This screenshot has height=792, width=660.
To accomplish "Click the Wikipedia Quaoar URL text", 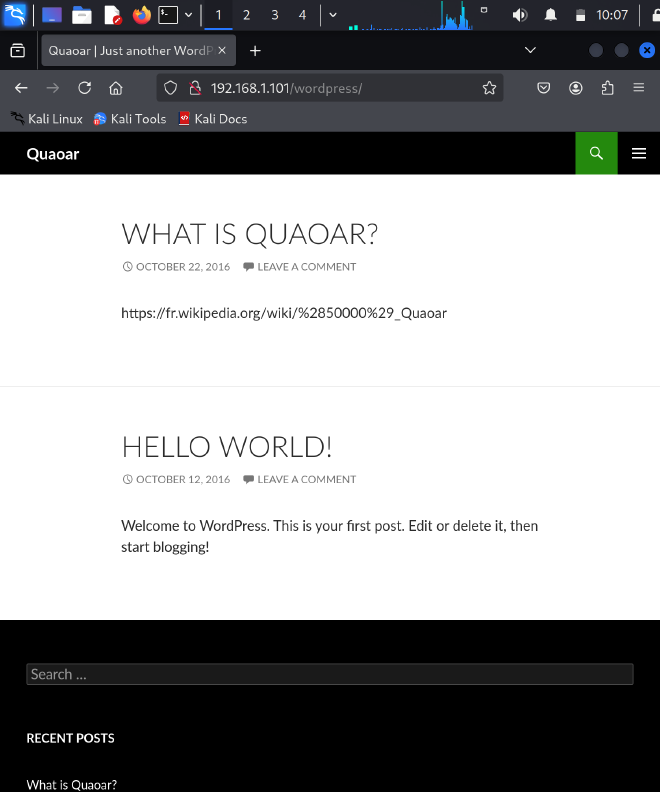I will click(x=284, y=313).
